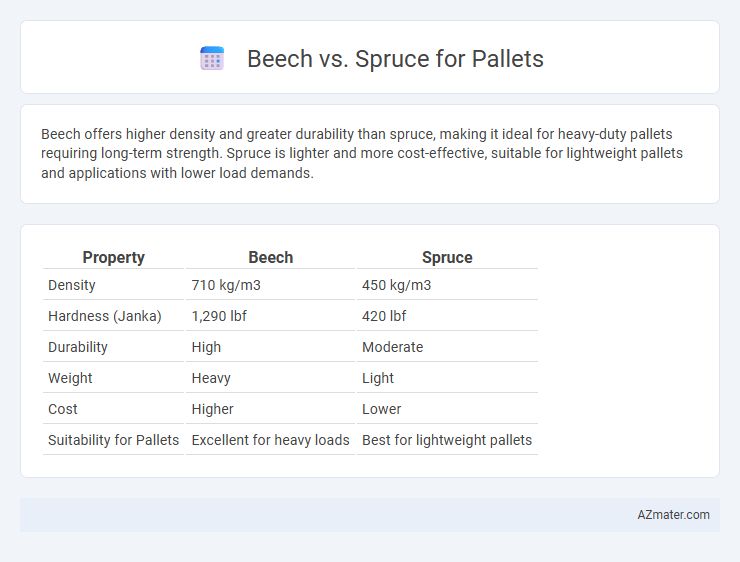Select the 'Spruce' column header

click(447, 258)
